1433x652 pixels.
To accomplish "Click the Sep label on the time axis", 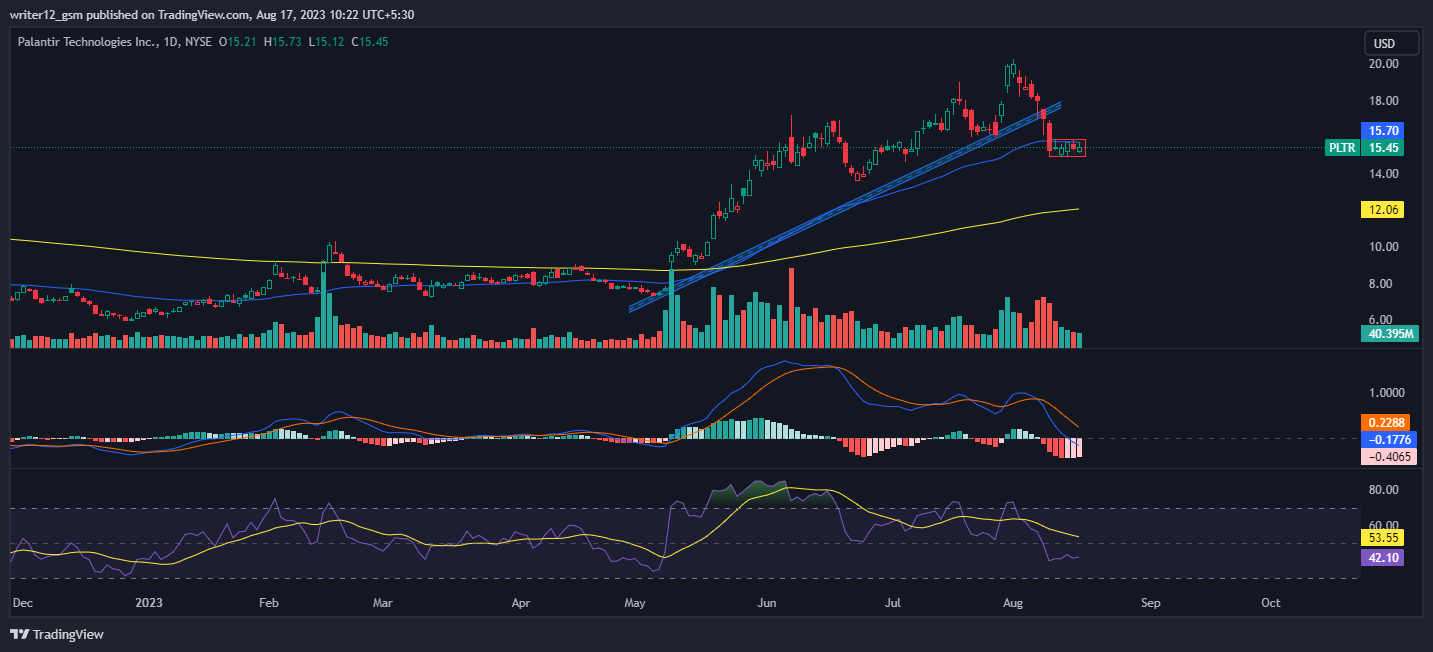I will [x=1151, y=603].
